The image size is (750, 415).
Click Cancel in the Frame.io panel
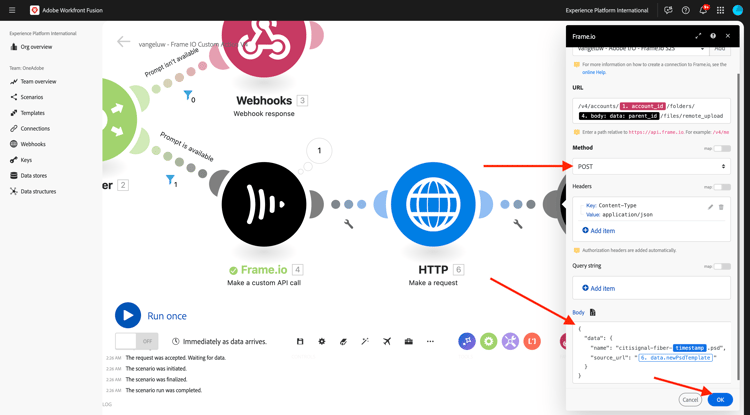click(690, 400)
